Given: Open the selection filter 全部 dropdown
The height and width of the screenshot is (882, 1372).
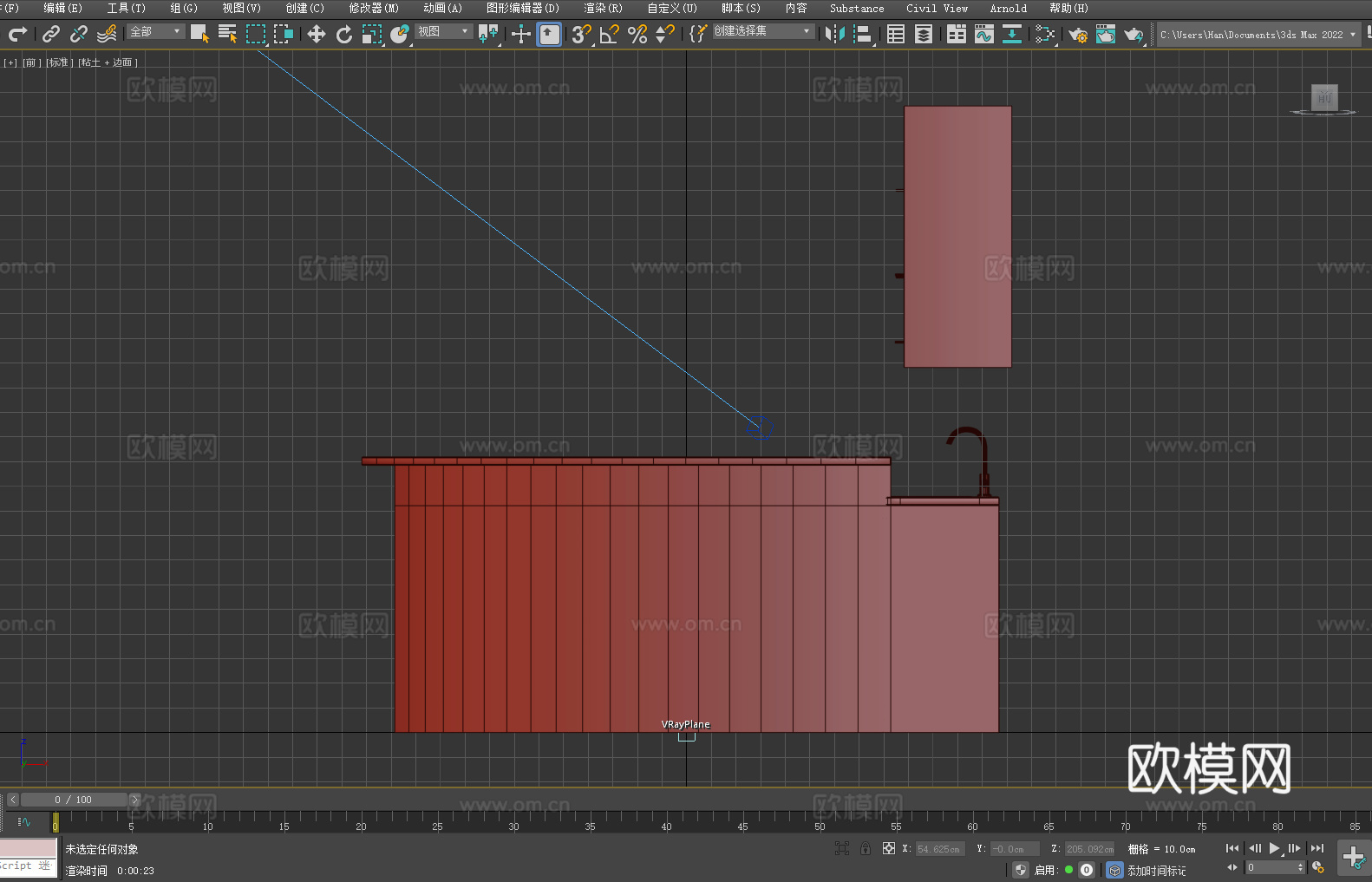Looking at the screenshot, I should (x=155, y=31).
